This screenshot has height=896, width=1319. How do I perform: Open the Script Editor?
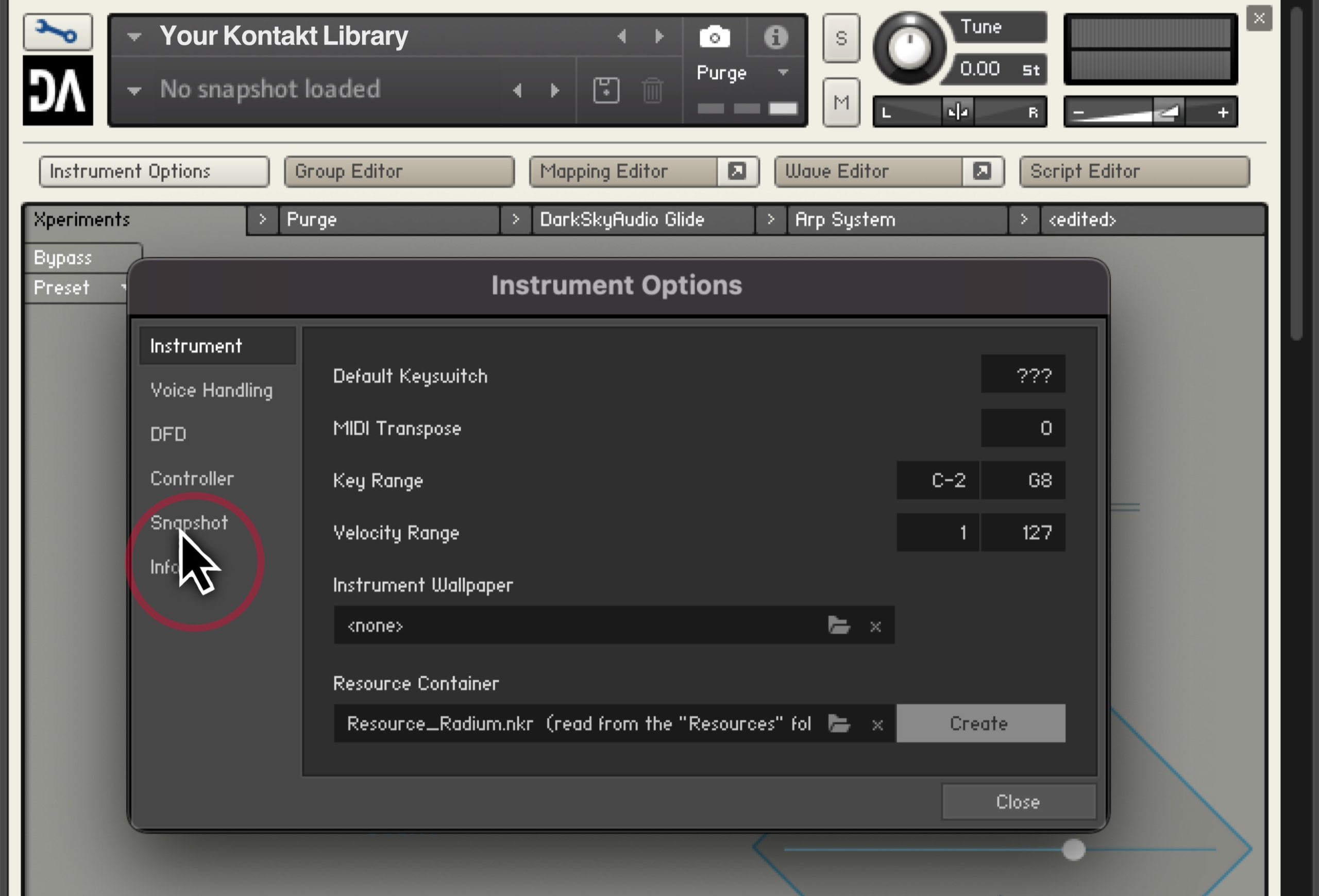(1135, 172)
